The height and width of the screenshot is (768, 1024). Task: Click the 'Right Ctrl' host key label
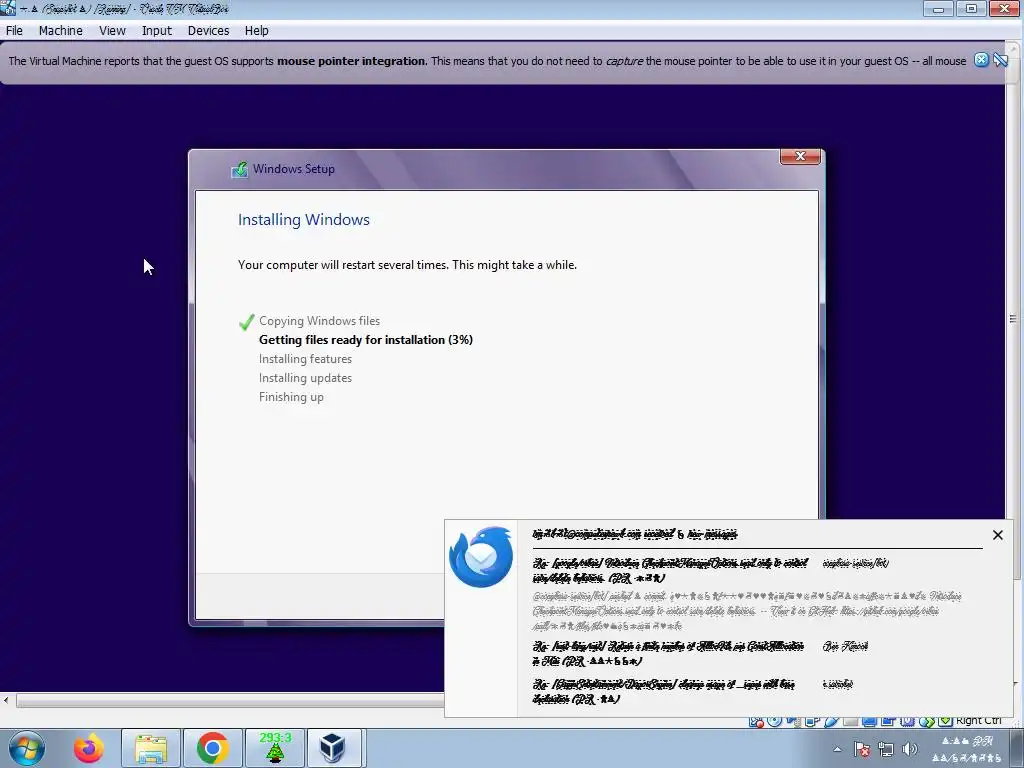click(x=978, y=720)
